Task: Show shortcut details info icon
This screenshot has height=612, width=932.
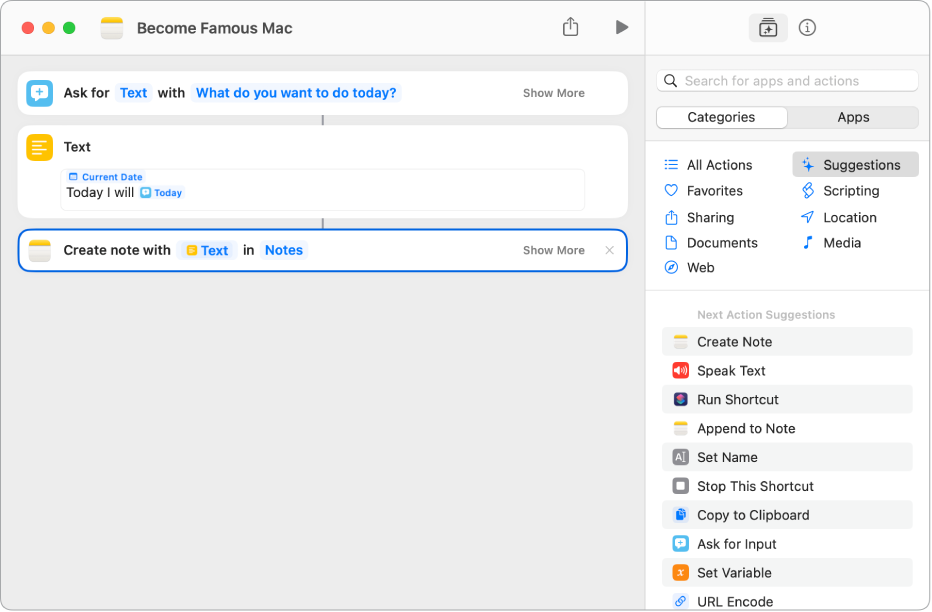Action: coord(808,28)
